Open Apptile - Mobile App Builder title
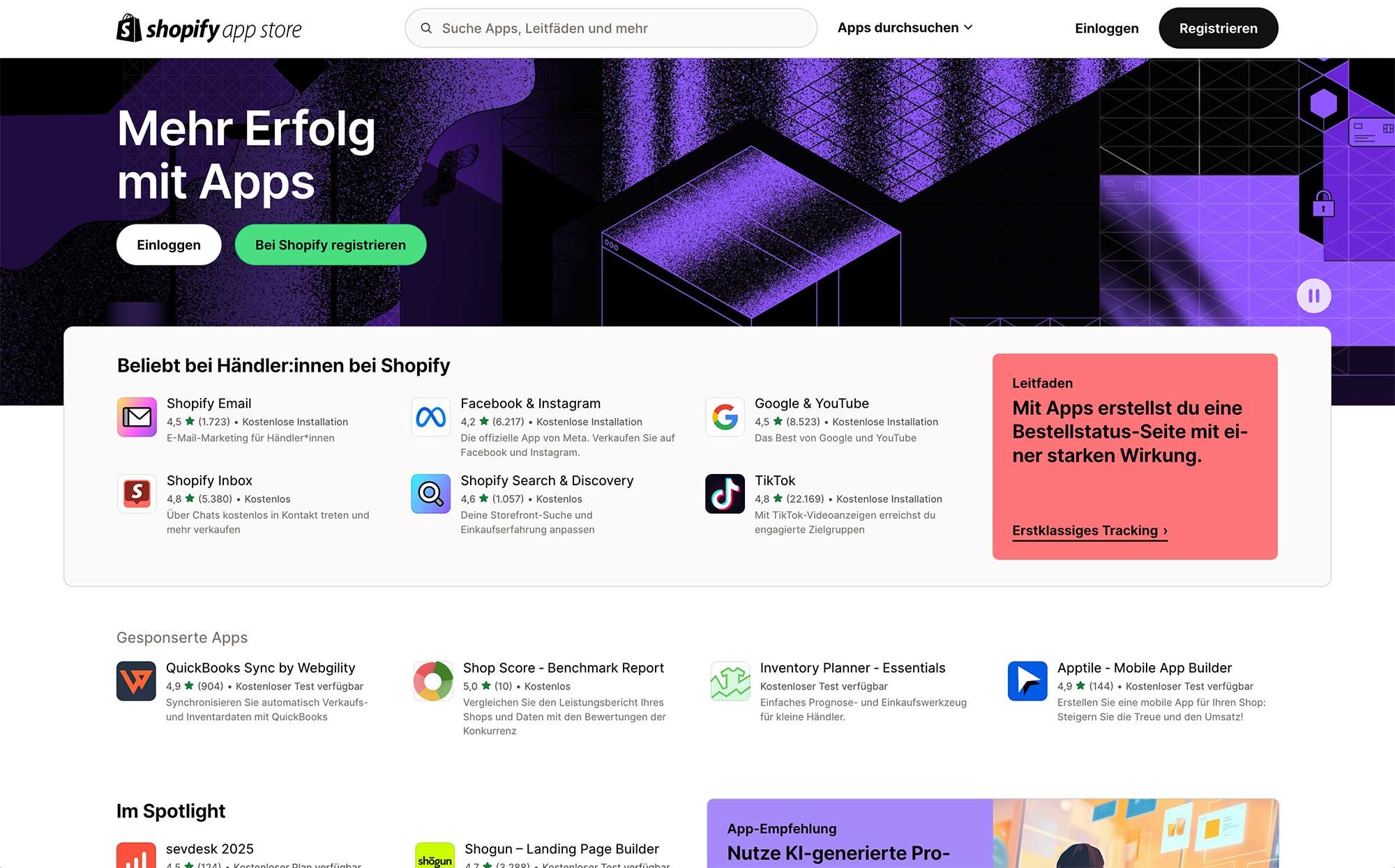The width and height of the screenshot is (1395, 868). pos(1145,668)
